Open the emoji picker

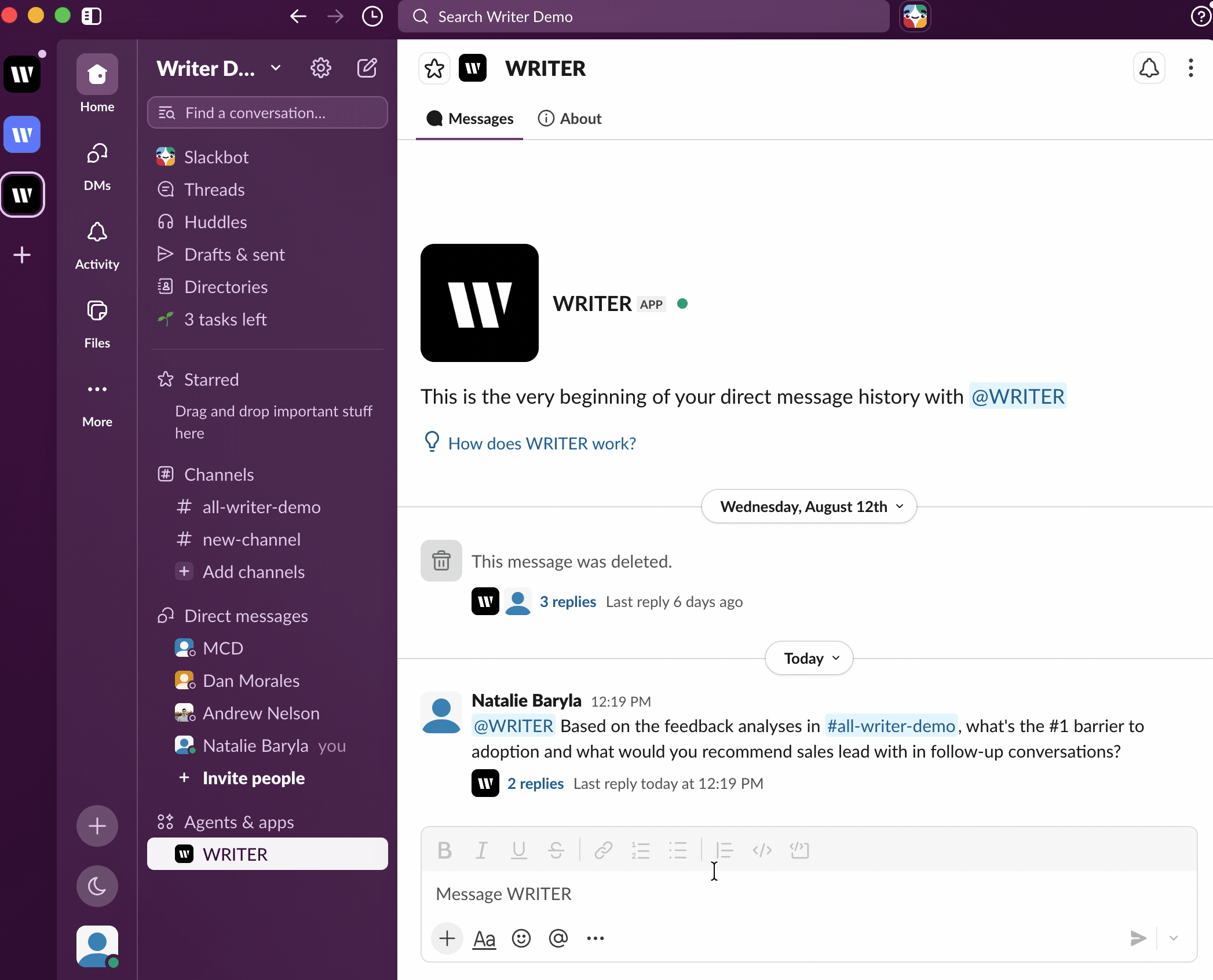pos(521,938)
